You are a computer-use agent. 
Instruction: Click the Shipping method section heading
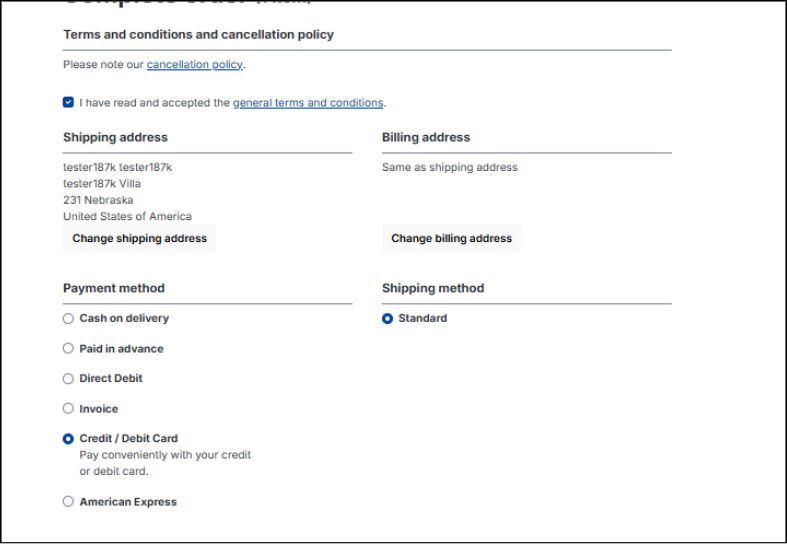pyautogui.click(x=433, y=288)
